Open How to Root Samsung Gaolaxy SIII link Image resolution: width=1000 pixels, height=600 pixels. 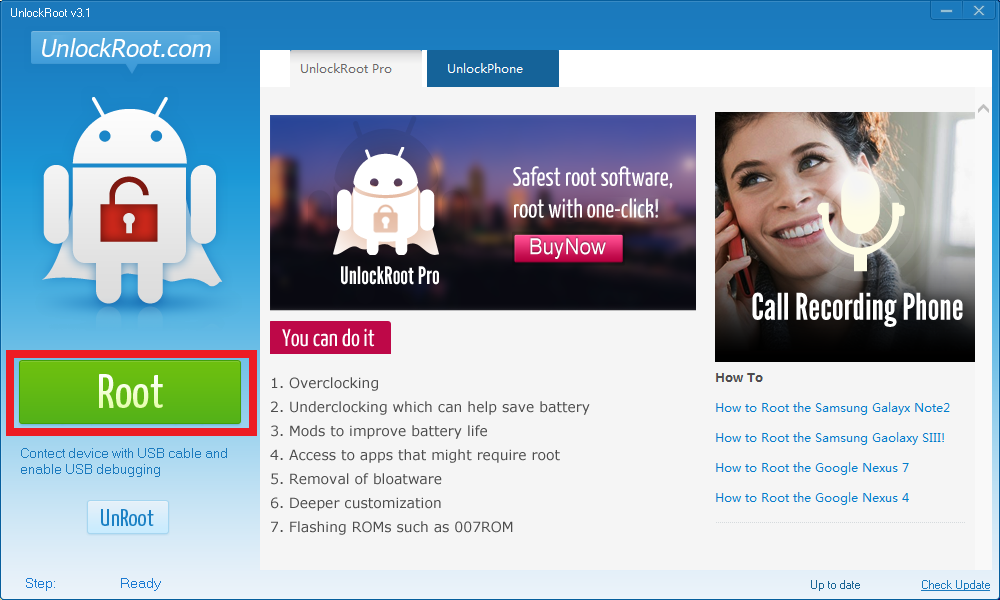point(830,437)
